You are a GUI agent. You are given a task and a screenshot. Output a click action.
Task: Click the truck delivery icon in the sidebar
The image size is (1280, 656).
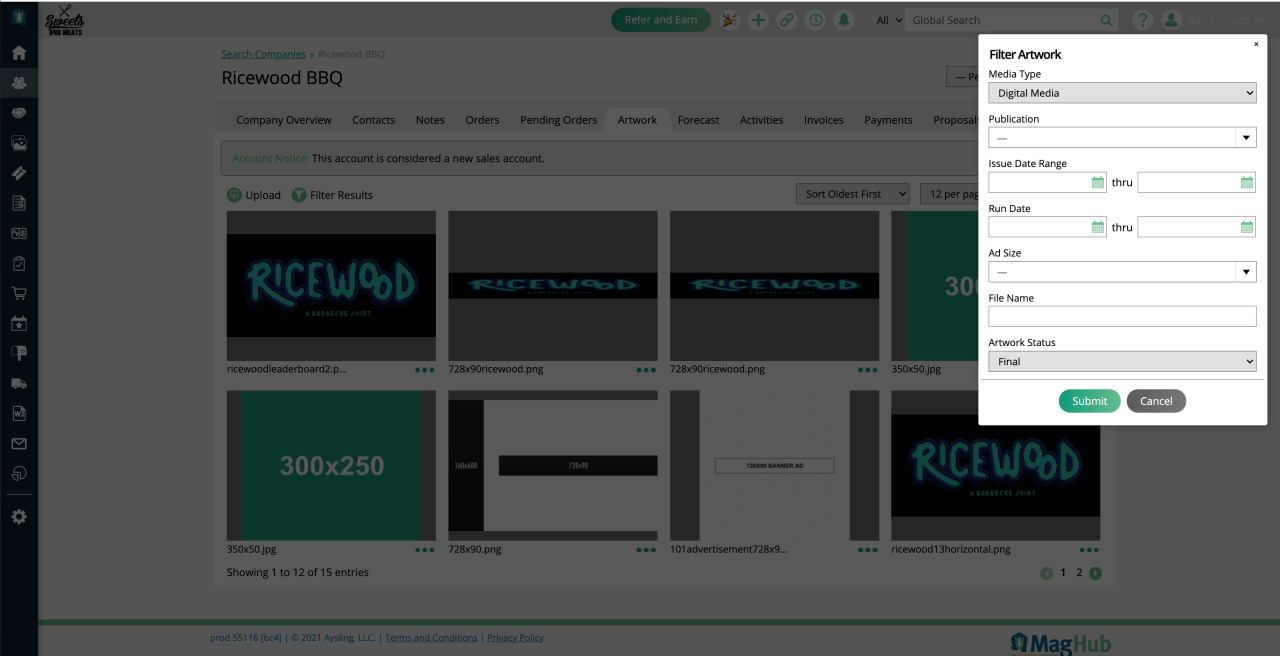18,383
